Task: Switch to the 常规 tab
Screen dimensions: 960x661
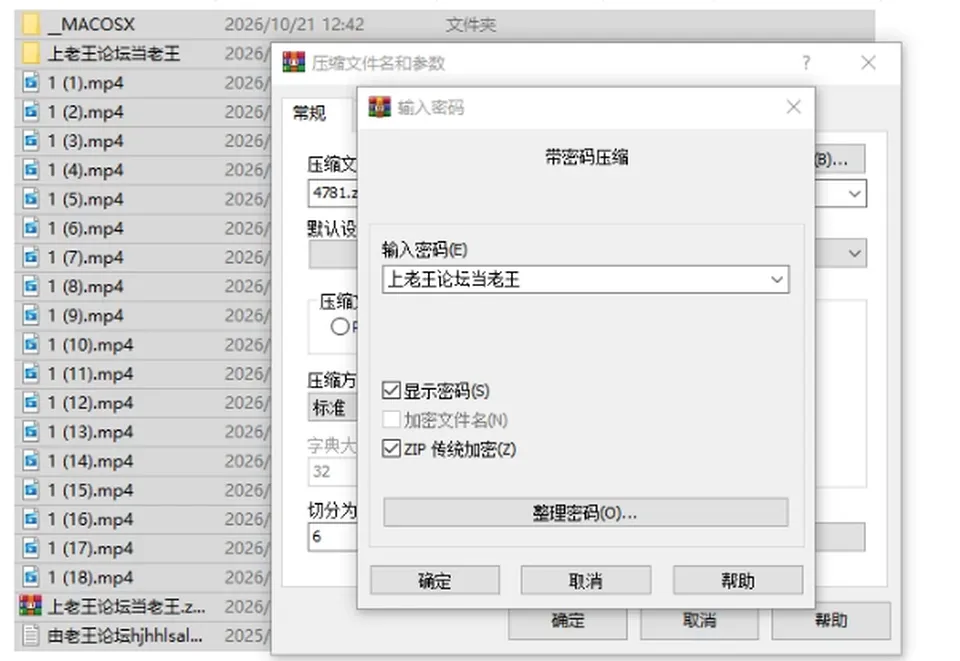Action: [310, 113]
